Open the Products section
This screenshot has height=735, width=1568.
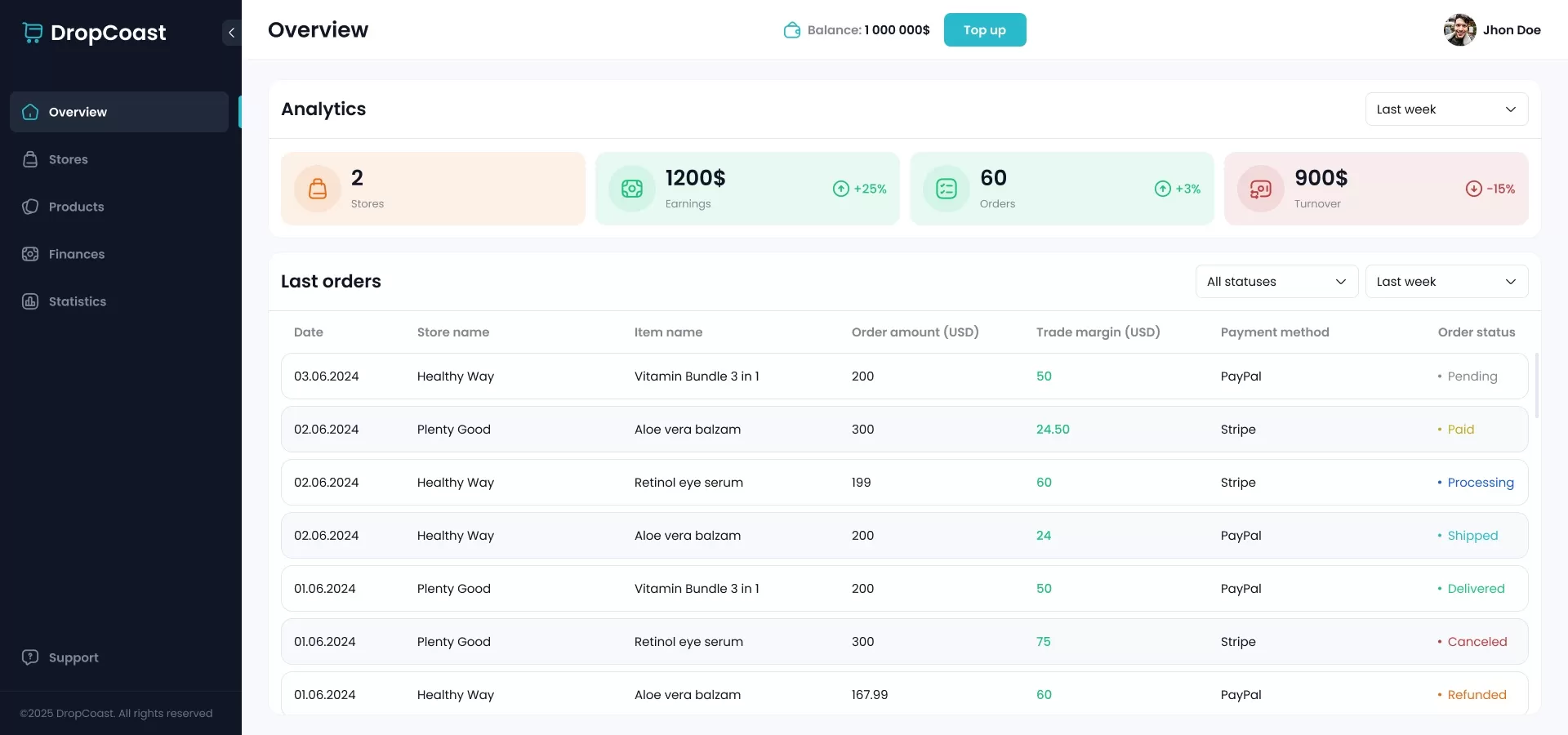pos(76,207)
